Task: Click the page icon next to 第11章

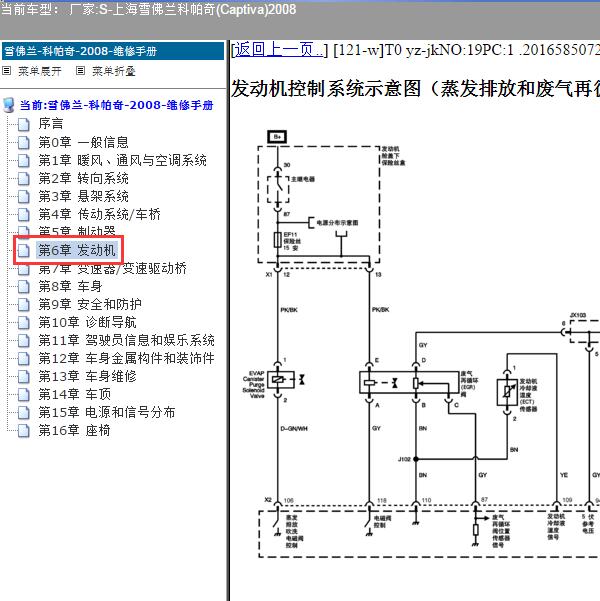Action: click(x=24, y=341)
